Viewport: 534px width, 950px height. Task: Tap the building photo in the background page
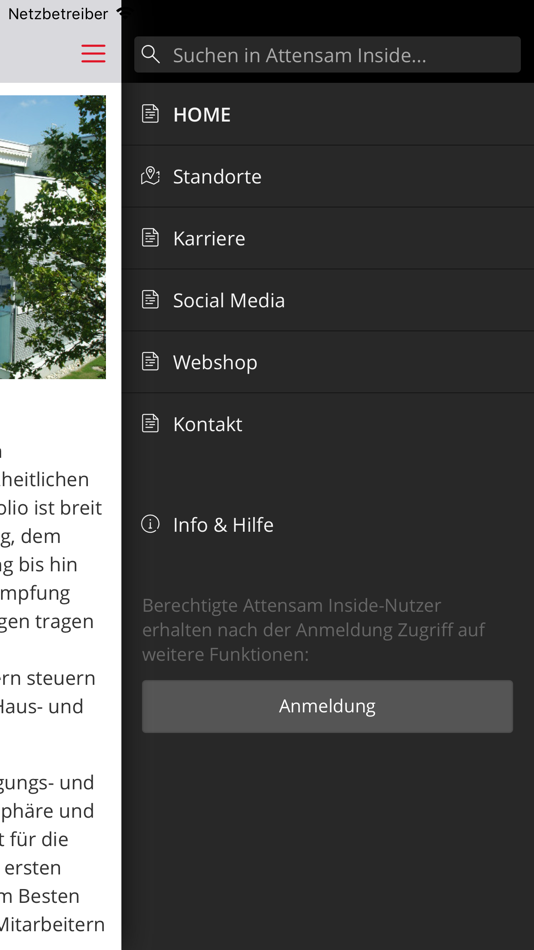pyautogui.click(x=53, y=237)
